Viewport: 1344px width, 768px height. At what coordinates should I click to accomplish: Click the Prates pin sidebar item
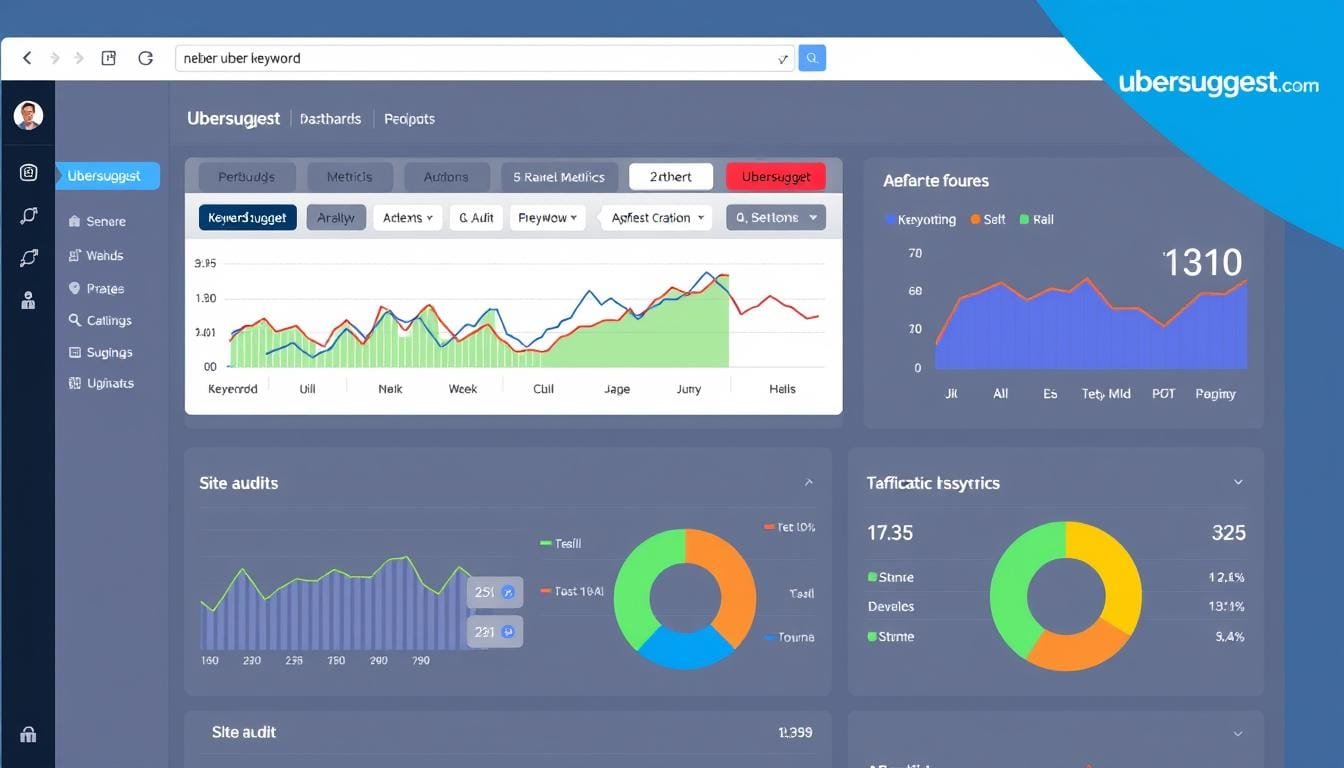(x=97, y=289)
